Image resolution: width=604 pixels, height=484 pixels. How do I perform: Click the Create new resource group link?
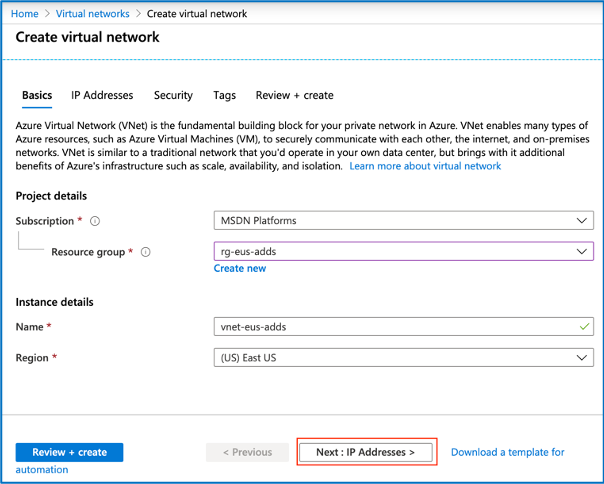point(240,268)
